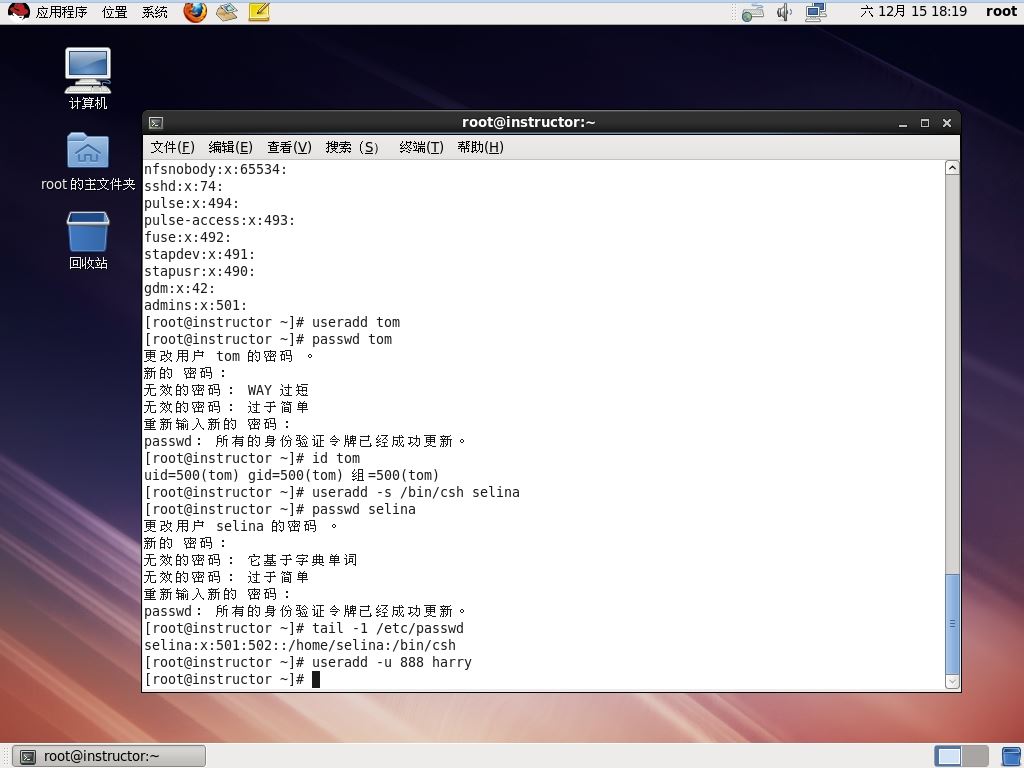Open the 终端(T) menu

(x=421, y=148)
